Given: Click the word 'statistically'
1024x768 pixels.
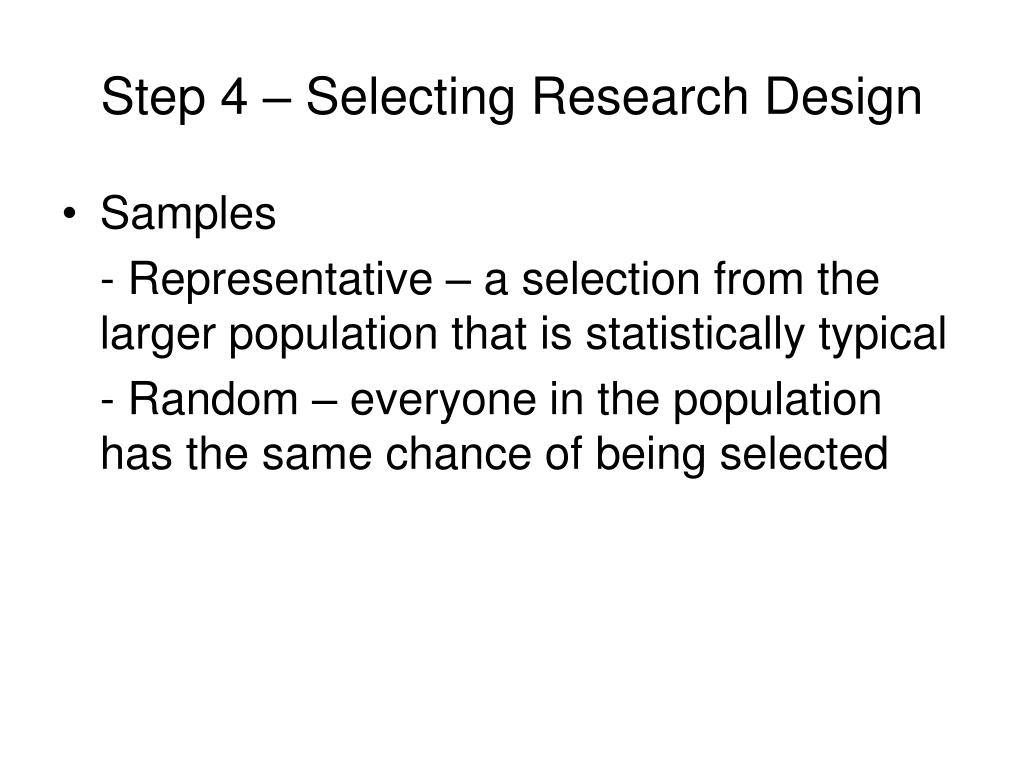Looking at the screenshot, I should tap(695, 335).
